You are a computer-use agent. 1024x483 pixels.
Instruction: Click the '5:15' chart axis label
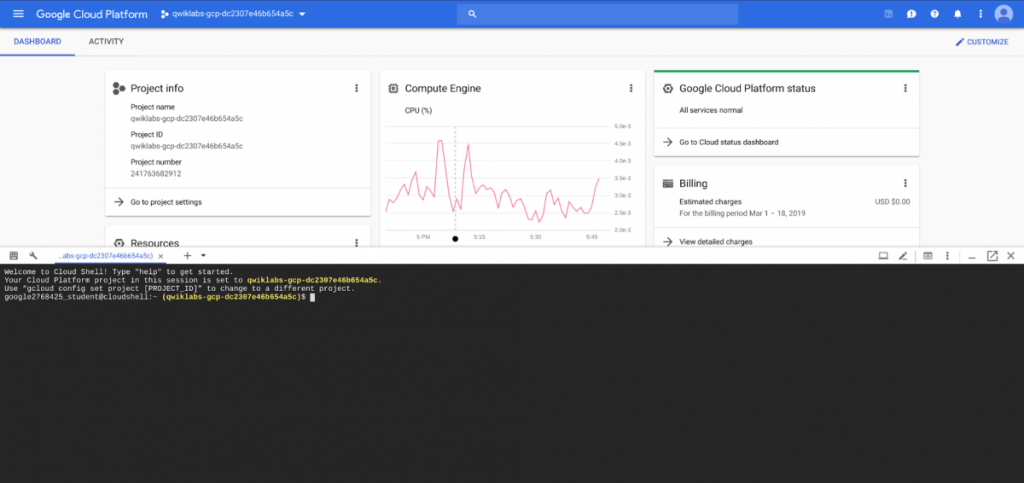click(x=479, y=237)
